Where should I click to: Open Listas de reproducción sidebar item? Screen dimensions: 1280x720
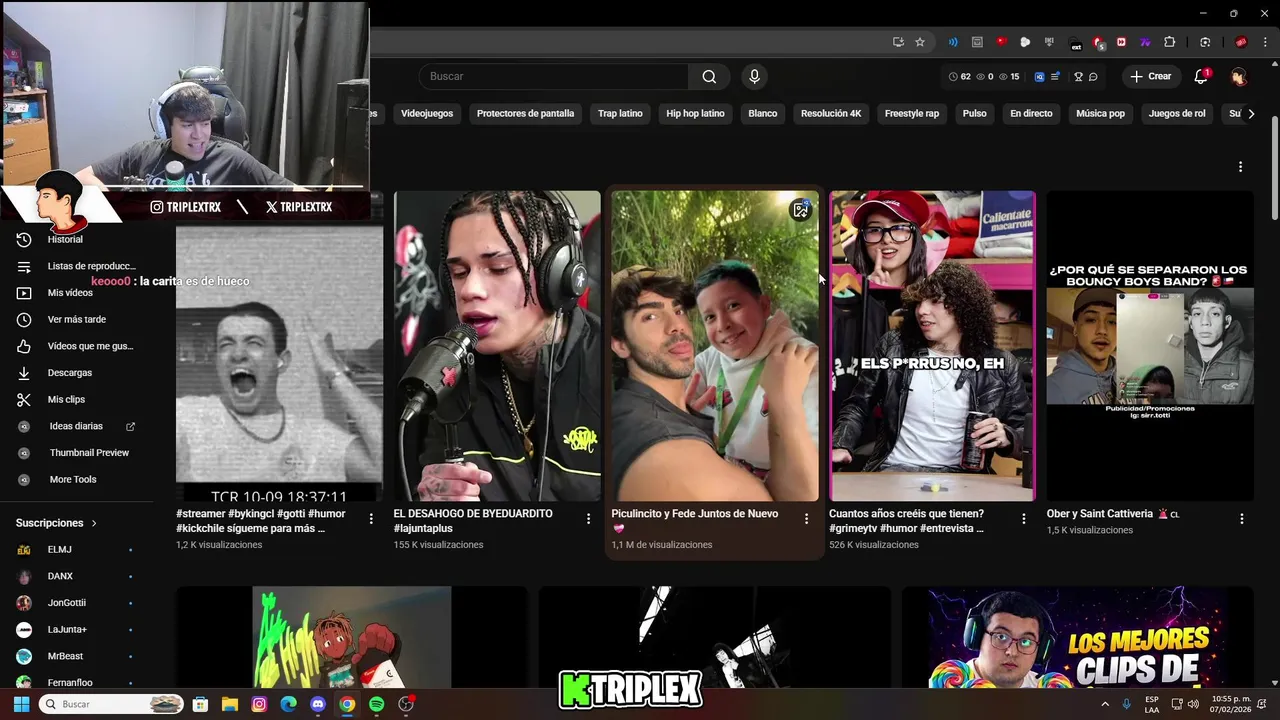(x=77, y=266)
